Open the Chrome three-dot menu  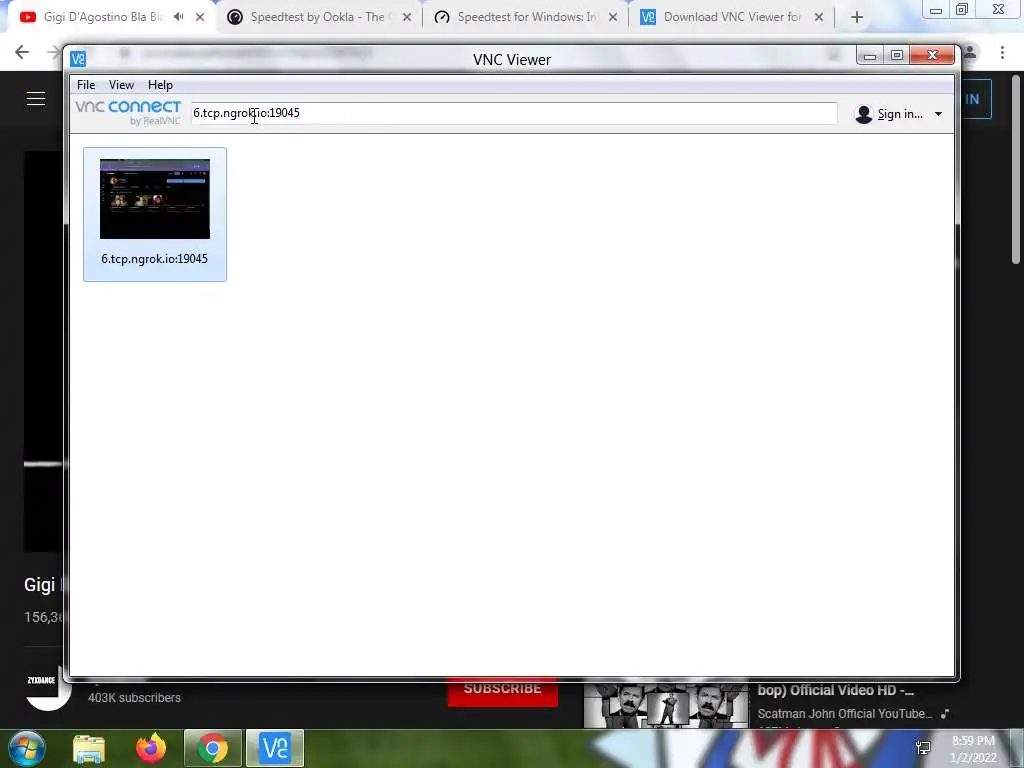pos(1002,52)
